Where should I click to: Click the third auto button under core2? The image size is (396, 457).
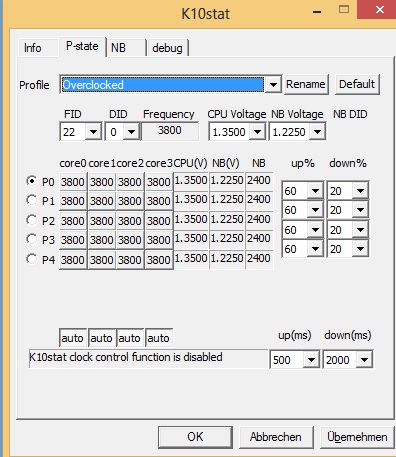coord(130,338)
